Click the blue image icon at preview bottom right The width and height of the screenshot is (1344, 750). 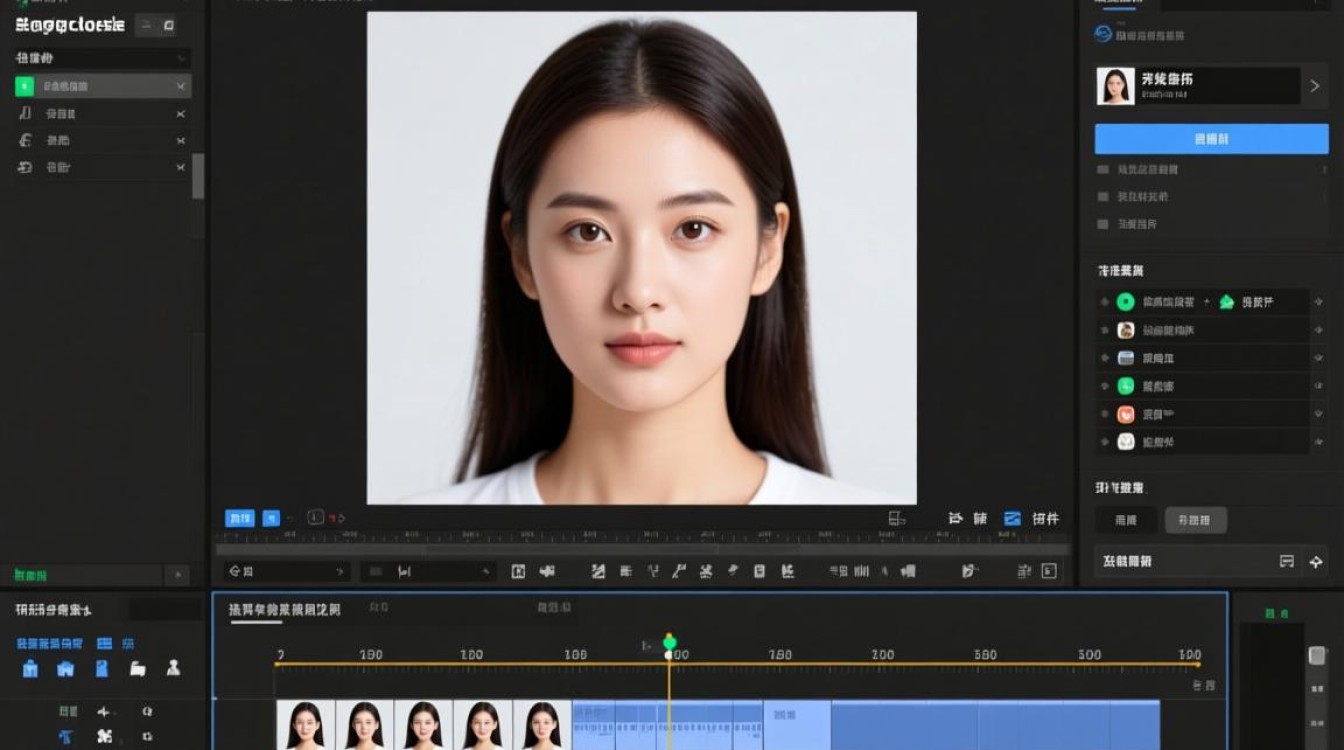[x=1012, y=518]
